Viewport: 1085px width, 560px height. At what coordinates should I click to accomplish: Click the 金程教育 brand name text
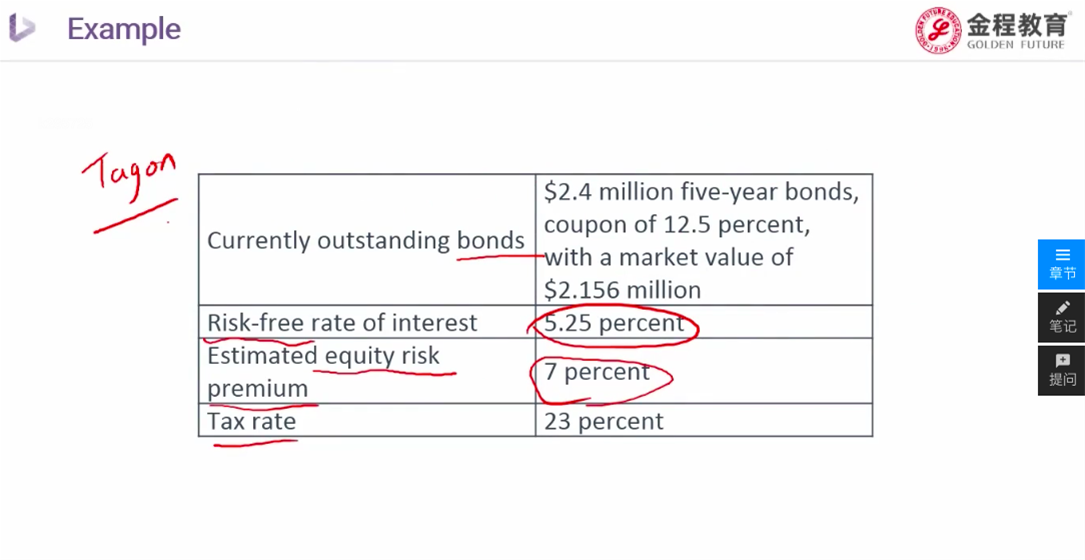[x=1016, y=23]
